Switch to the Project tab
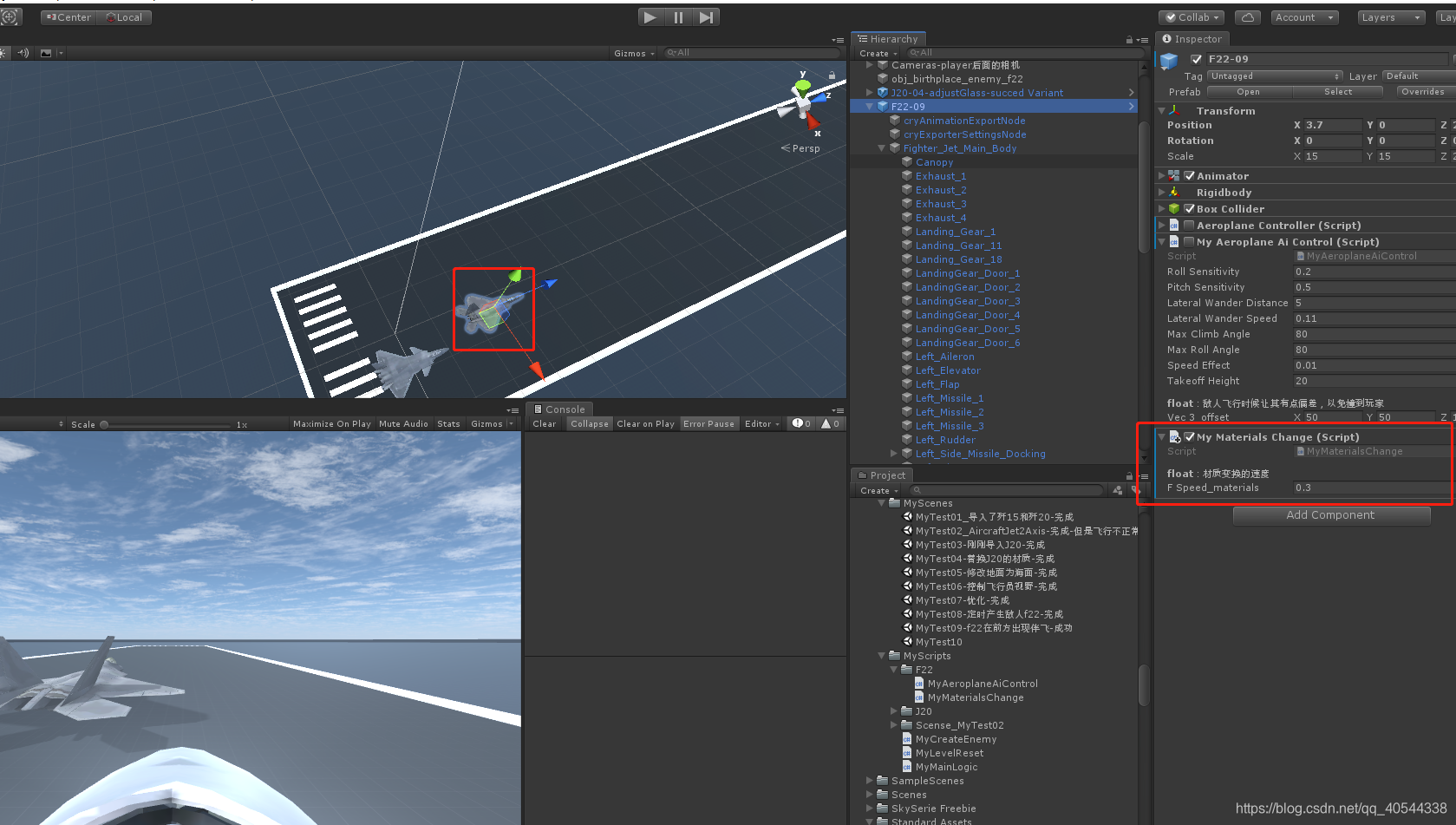 (x=882, y=475)
